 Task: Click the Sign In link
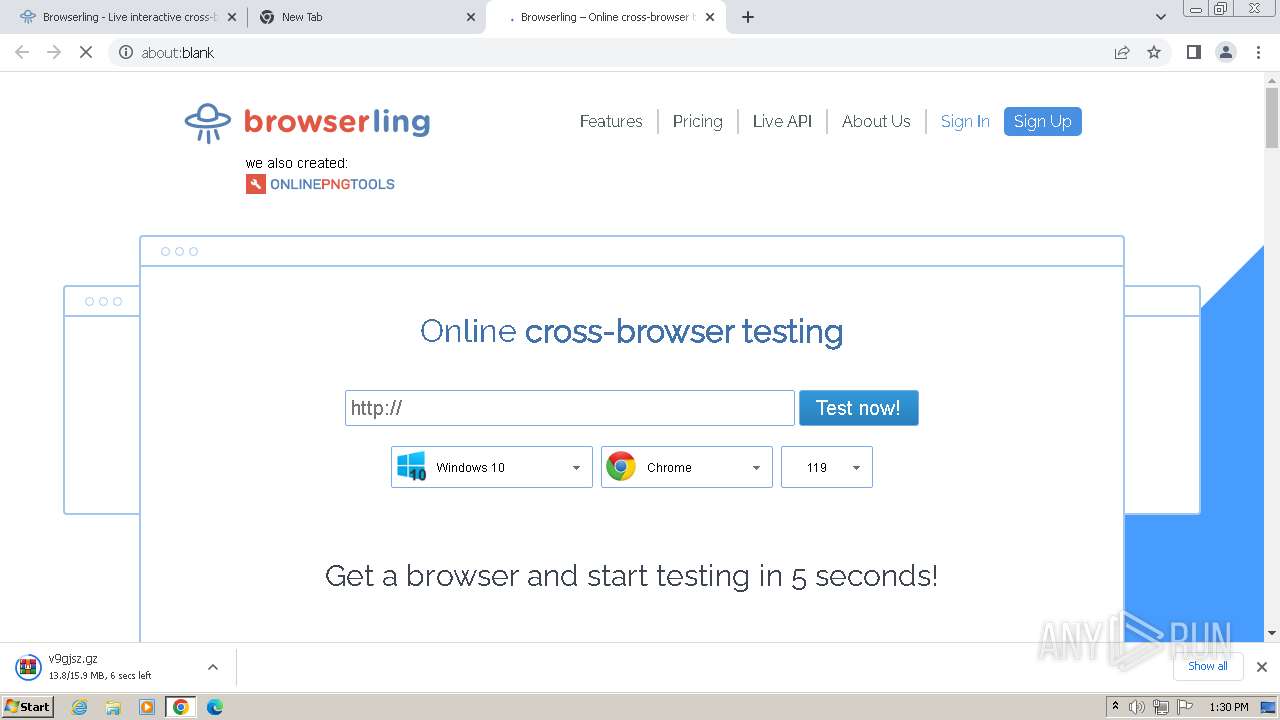point(965,121)
